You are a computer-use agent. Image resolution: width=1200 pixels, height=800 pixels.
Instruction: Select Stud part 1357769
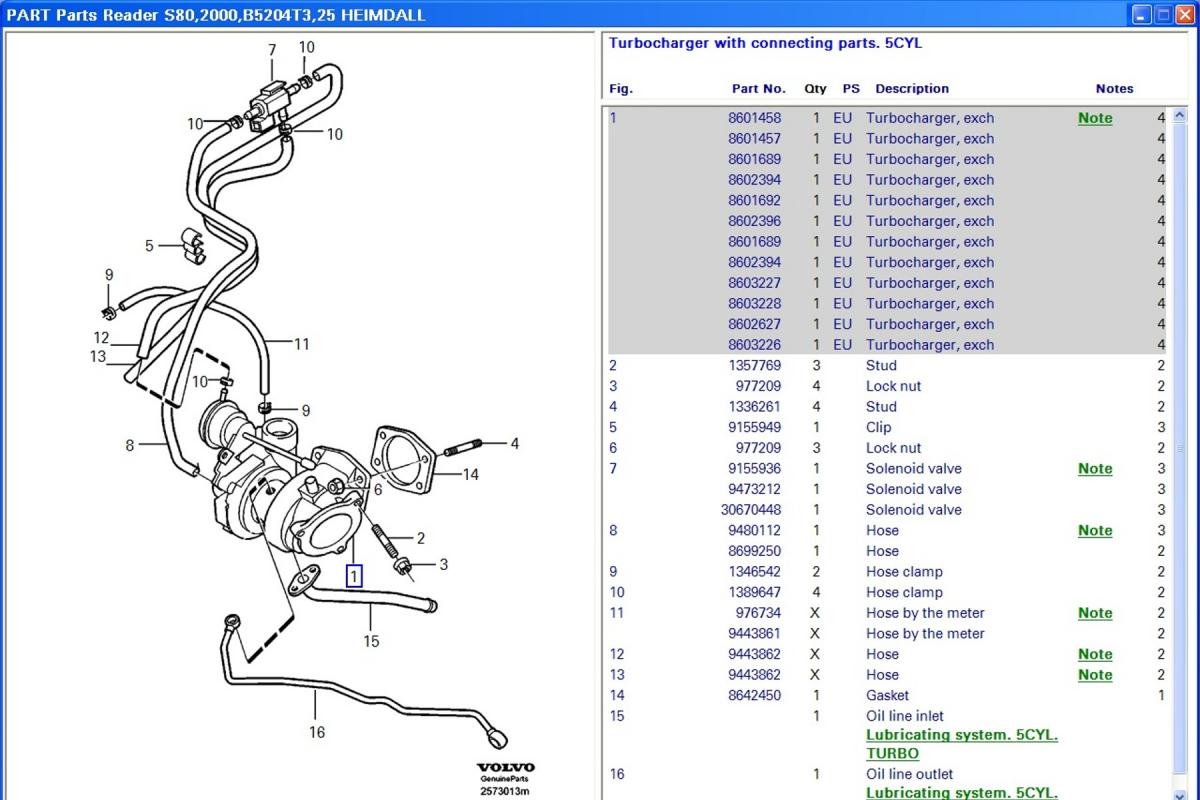(886, 366)
